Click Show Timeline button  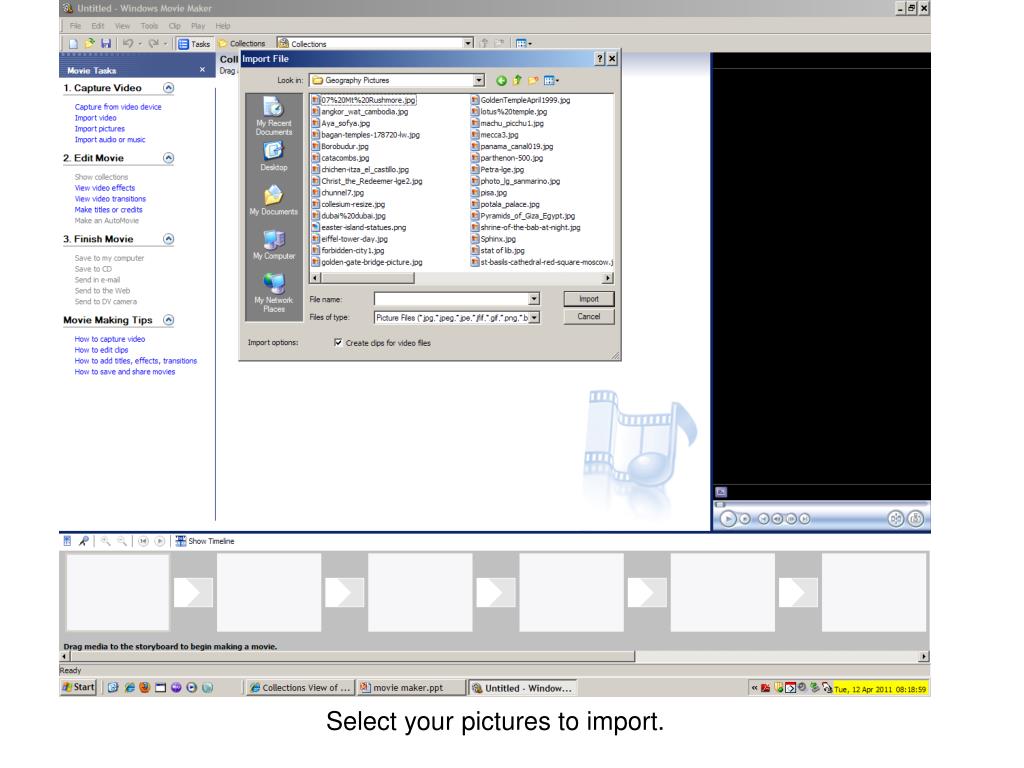204,541
